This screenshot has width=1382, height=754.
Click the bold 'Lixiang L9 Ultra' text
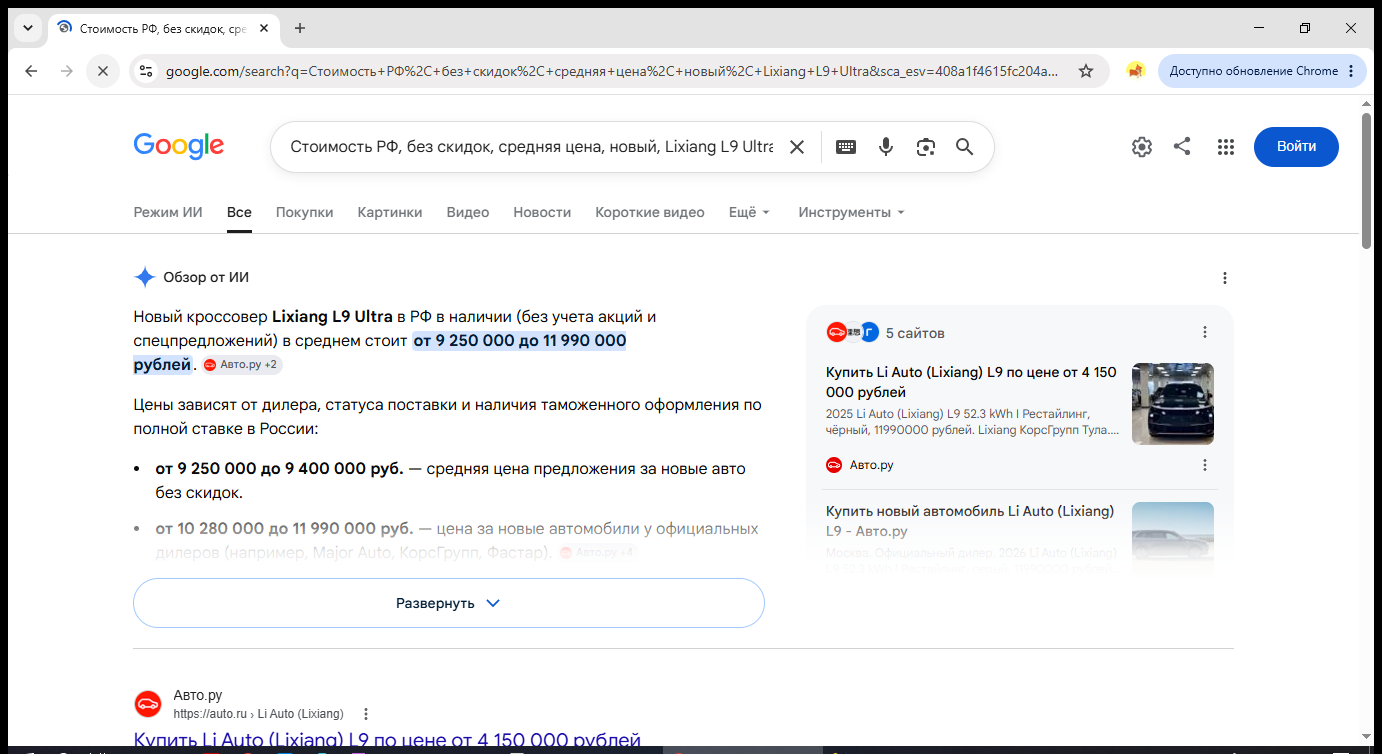click(x=332, y=317)
